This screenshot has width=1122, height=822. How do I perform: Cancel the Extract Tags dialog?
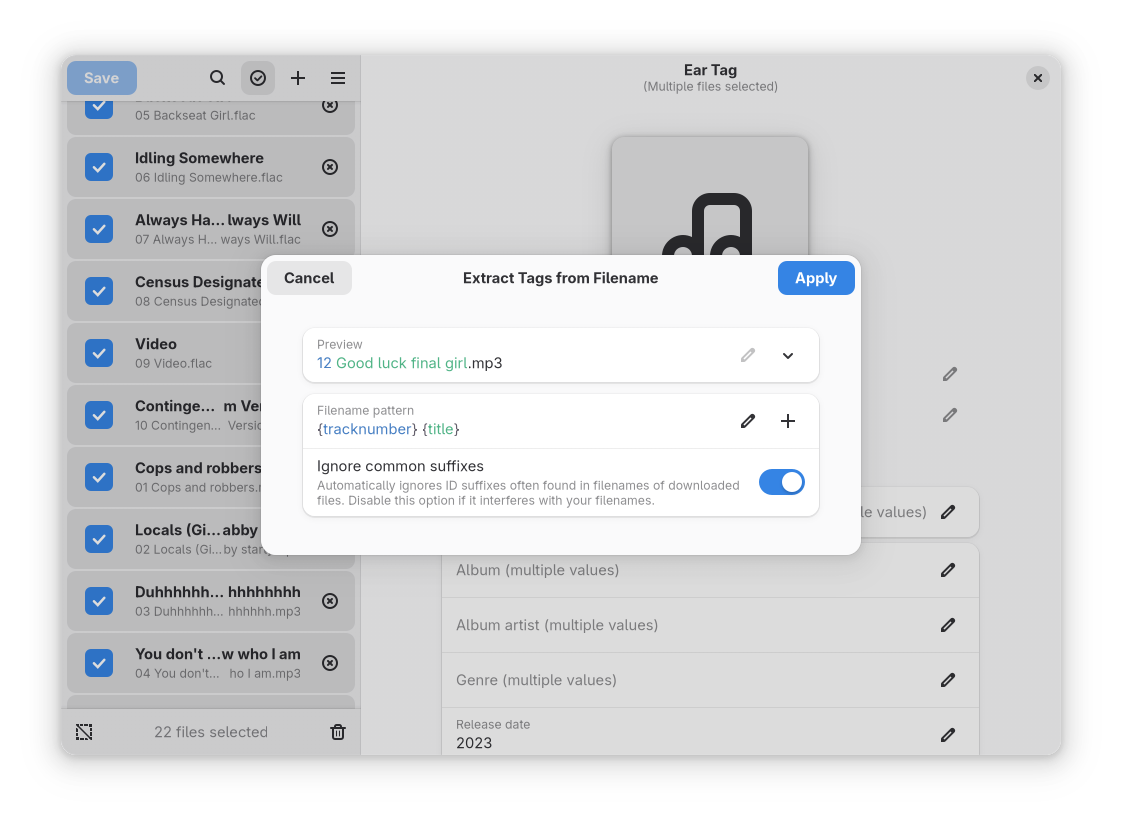[309, 278]
